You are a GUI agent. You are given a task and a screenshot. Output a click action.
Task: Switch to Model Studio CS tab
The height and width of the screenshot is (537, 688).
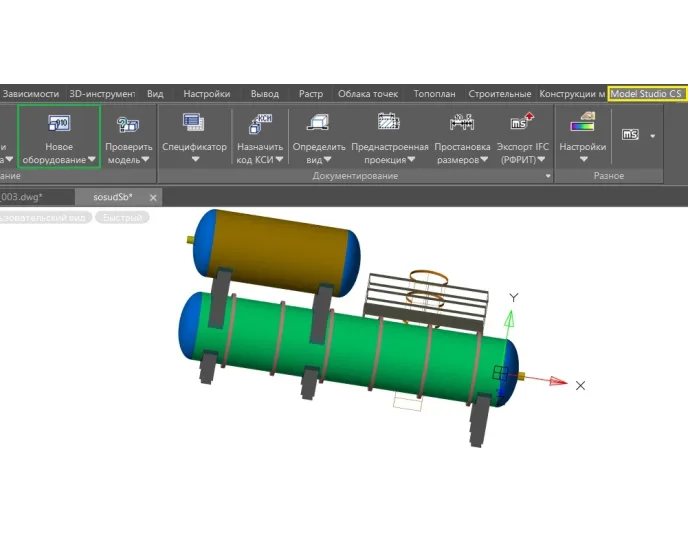click(x=647, y=94)
